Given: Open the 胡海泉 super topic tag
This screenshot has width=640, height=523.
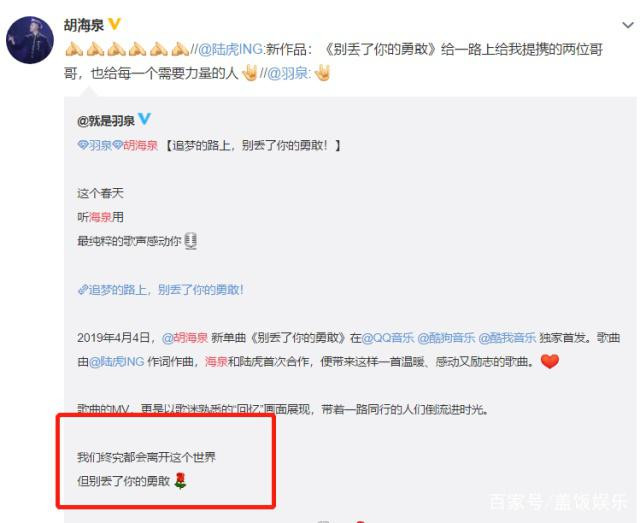Looking at the screenshot, I should [x=136, y=145].
